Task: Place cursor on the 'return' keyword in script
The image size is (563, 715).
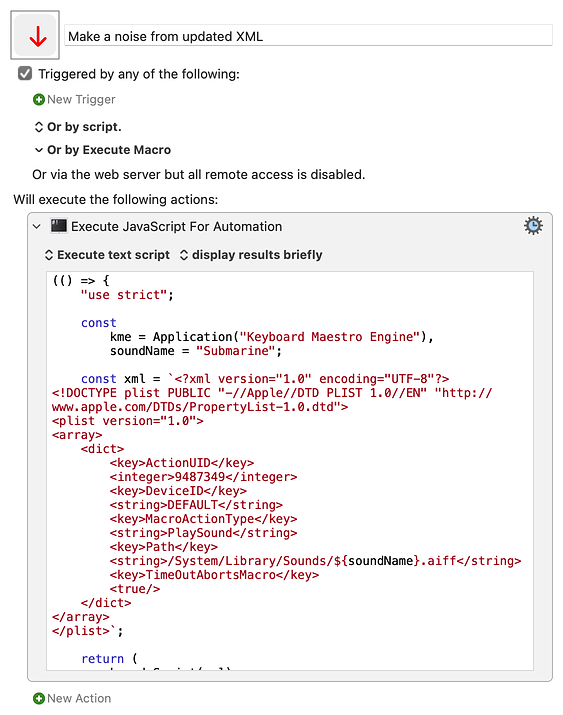Action: click(x=102, y=658)
